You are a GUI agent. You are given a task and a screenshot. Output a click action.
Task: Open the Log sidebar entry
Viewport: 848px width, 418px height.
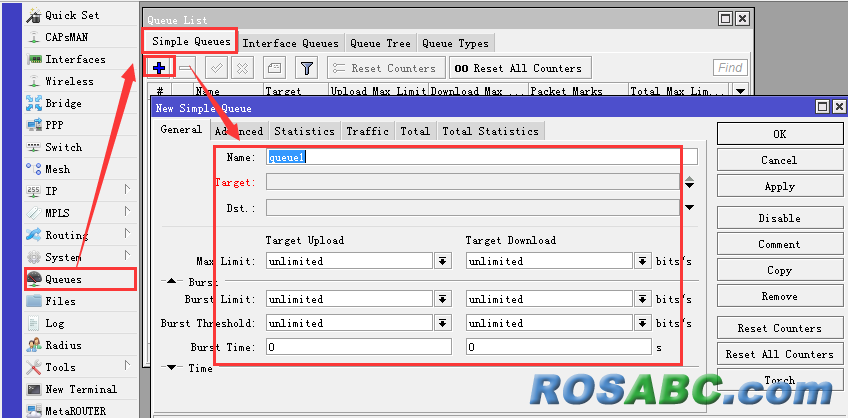[54, 323]
